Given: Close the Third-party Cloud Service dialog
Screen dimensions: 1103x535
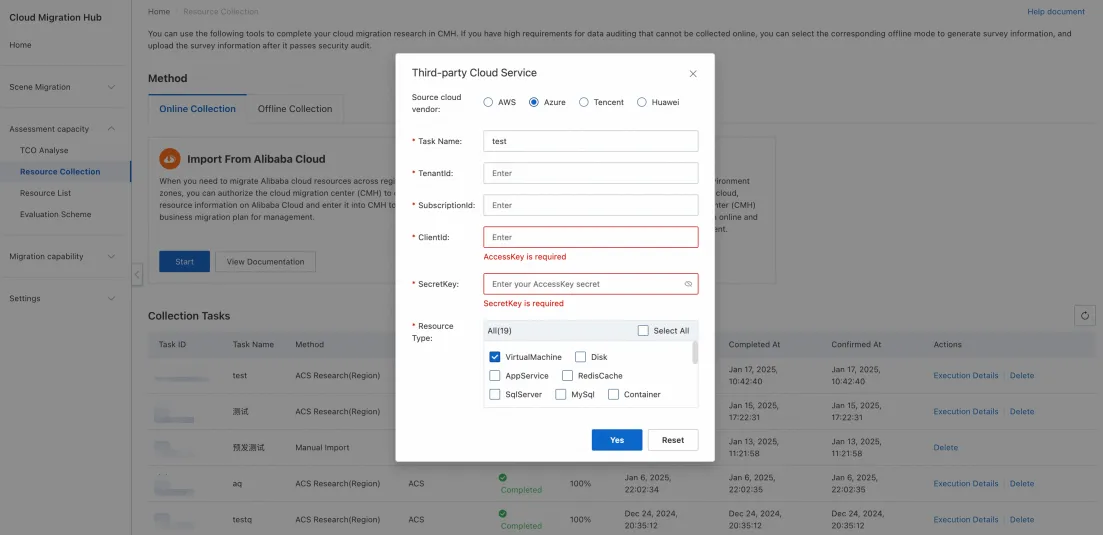Looking at the screenshot, I should tap(693, 74).
